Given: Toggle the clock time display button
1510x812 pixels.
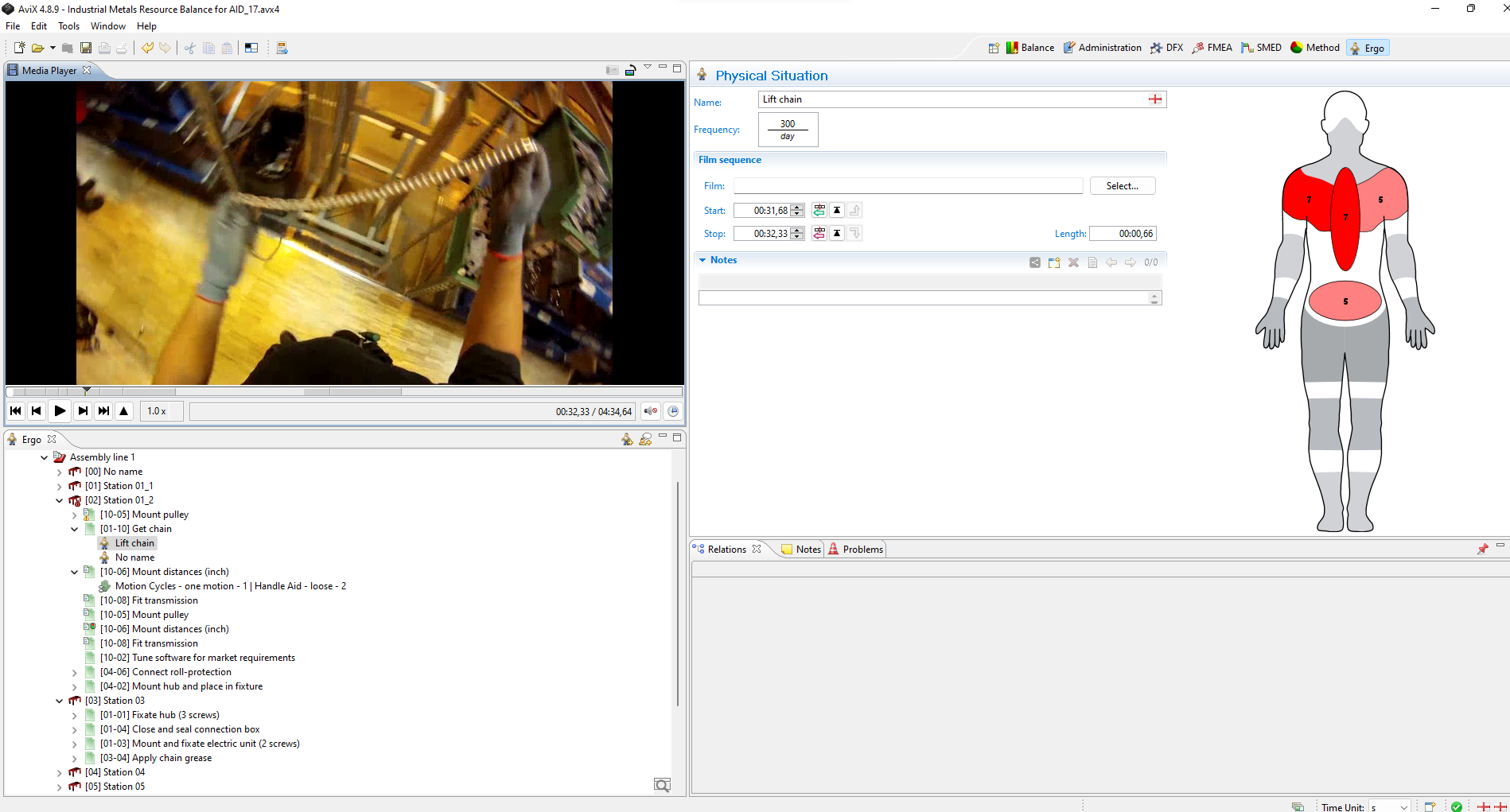Looking at the screenshot, I should click(673, 411).
